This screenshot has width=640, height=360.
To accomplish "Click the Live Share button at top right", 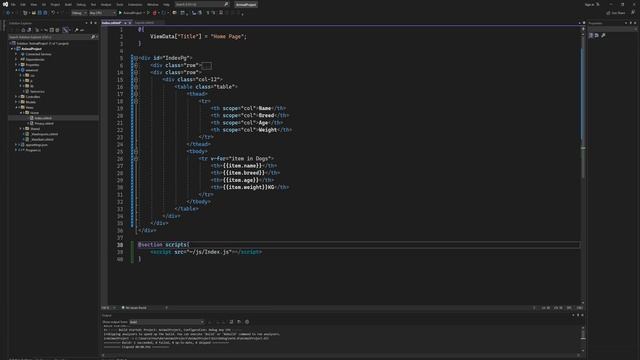I will click(x=616, y=13).
